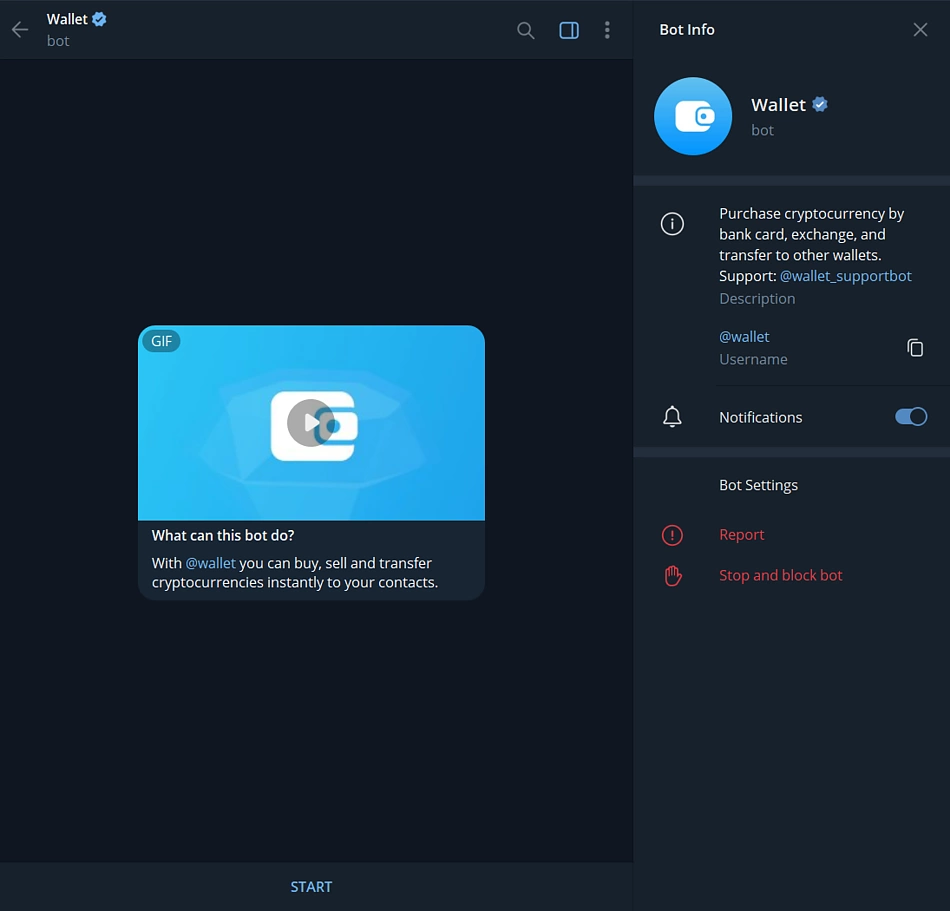Screen dimensions: 950x911
Task: Open the @wallet_supportbot link
Action: (846, 276)
